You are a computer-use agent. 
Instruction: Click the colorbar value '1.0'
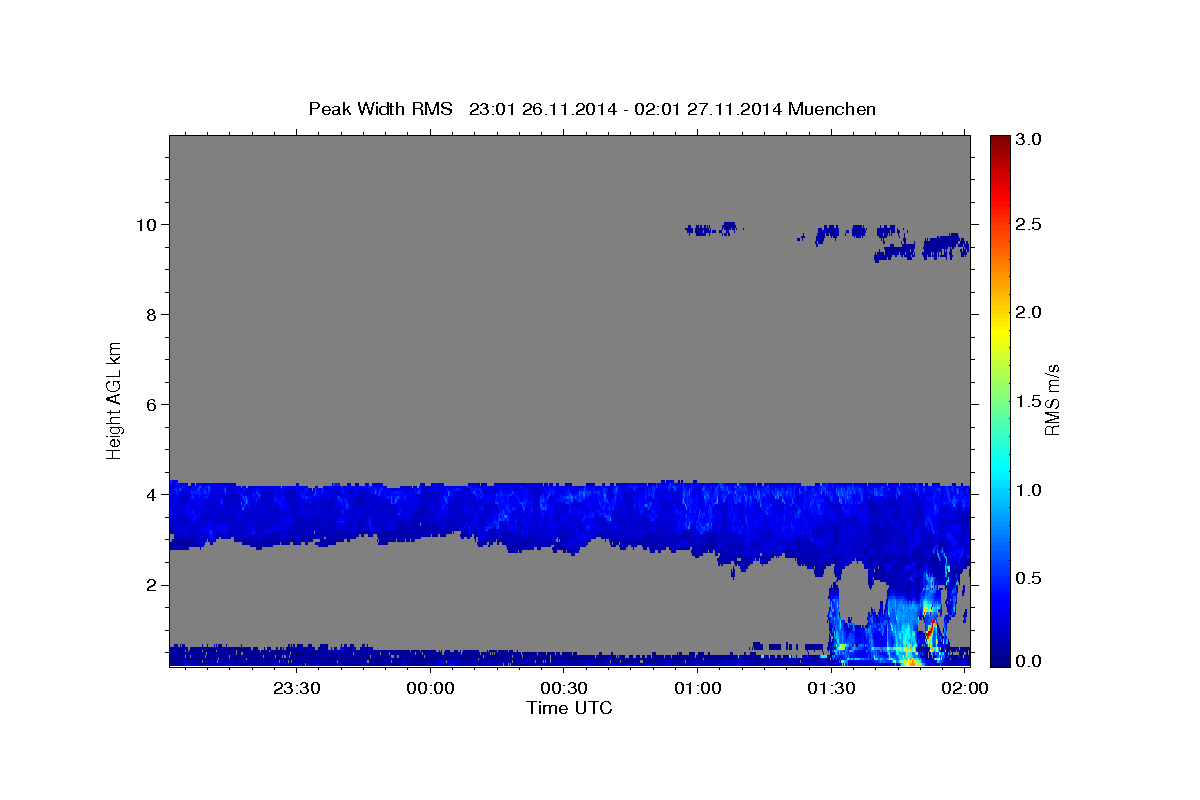(1030, 490)
